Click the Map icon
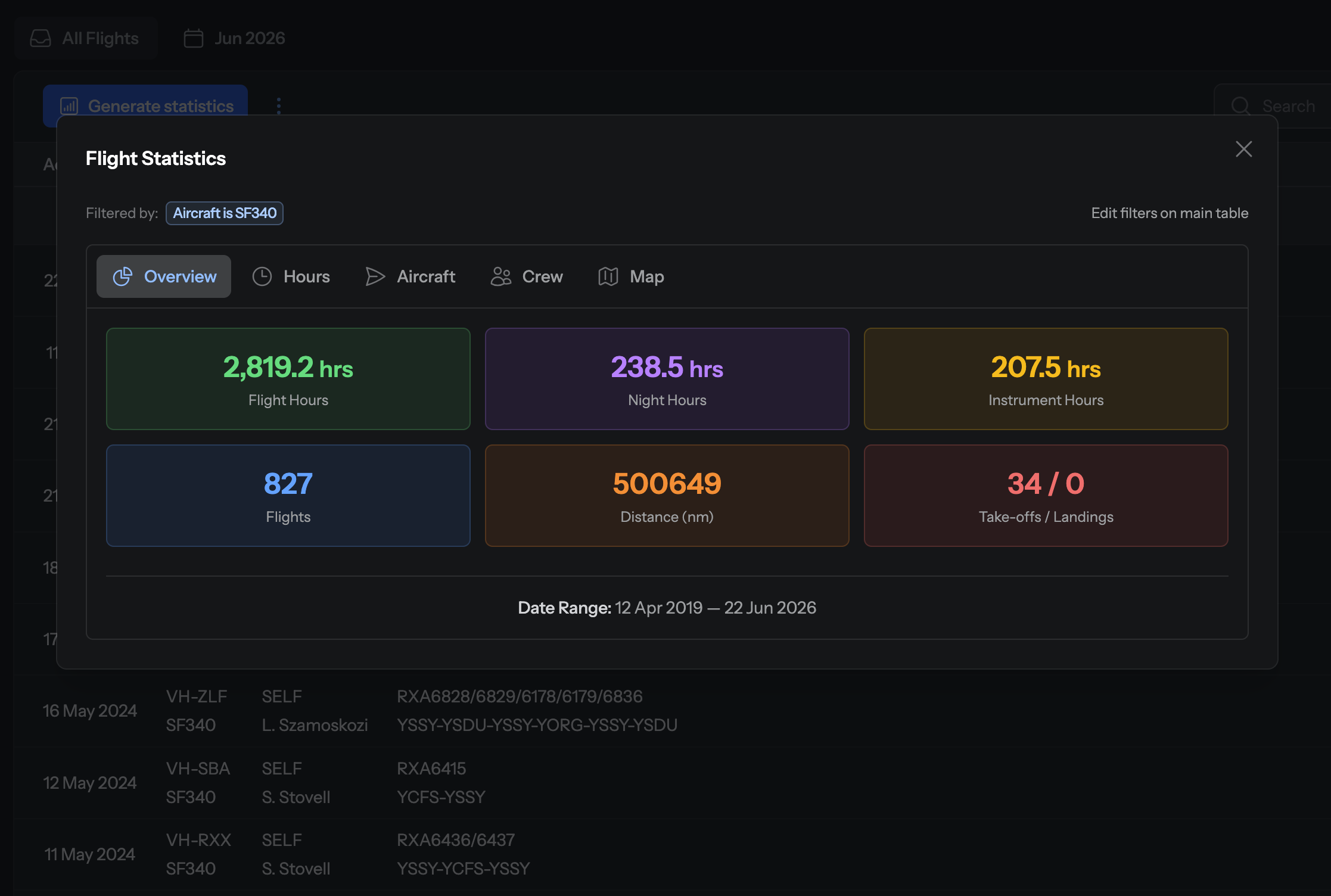The image size is (1331, 896). 608,276
